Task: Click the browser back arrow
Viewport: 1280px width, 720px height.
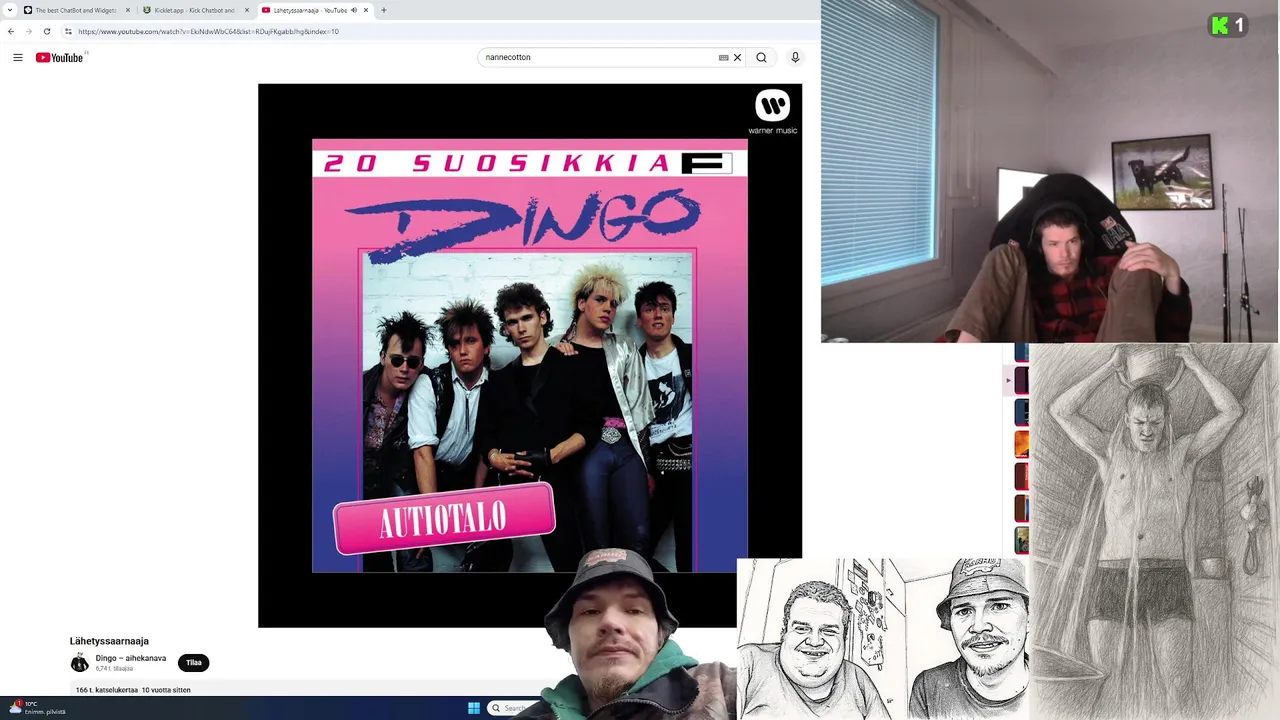Action: pyautogui.click(x=11, y=31)
